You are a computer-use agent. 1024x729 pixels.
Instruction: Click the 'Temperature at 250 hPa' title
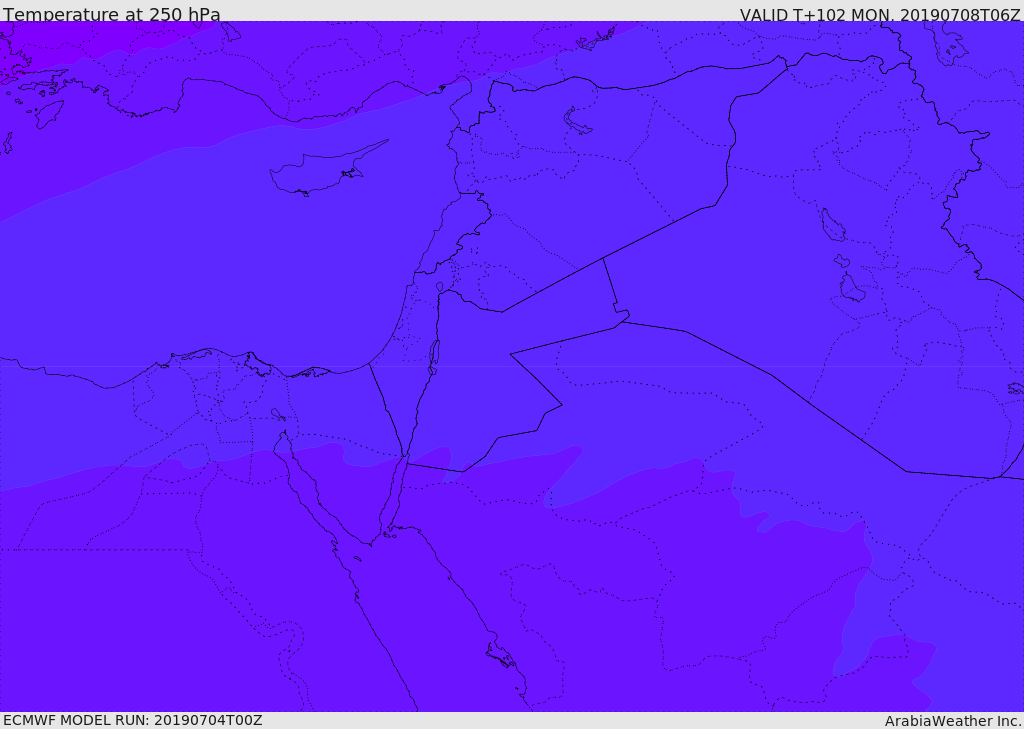(112, 14)
